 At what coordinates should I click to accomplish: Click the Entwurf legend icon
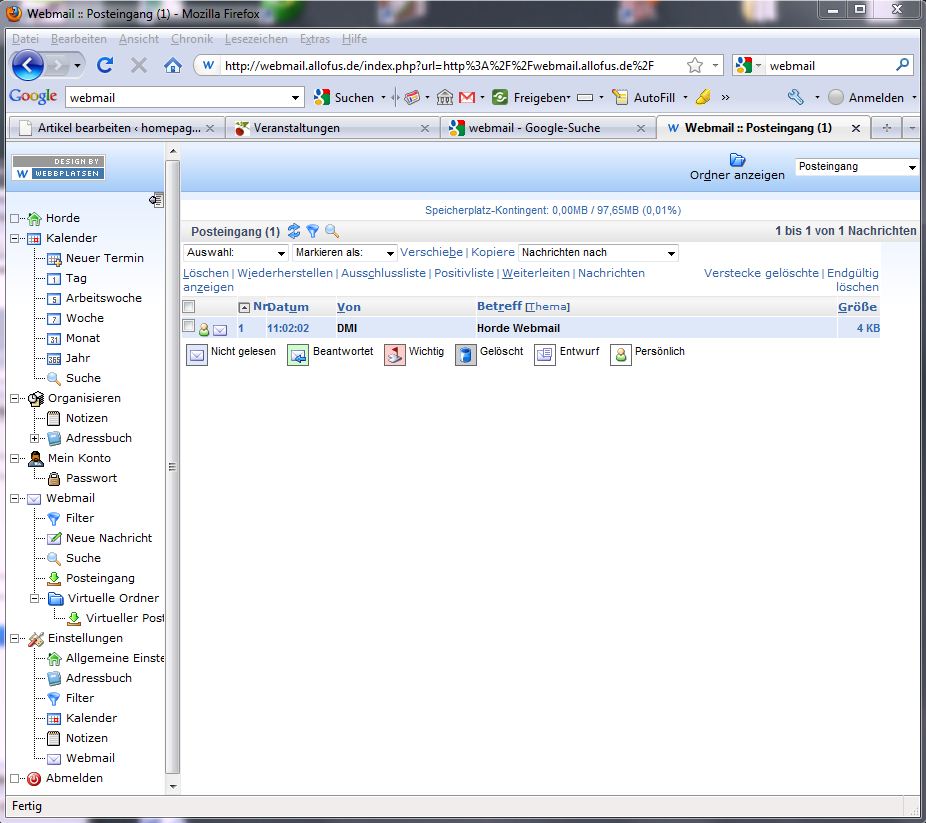pyautogui.click(x=544, y=355)
